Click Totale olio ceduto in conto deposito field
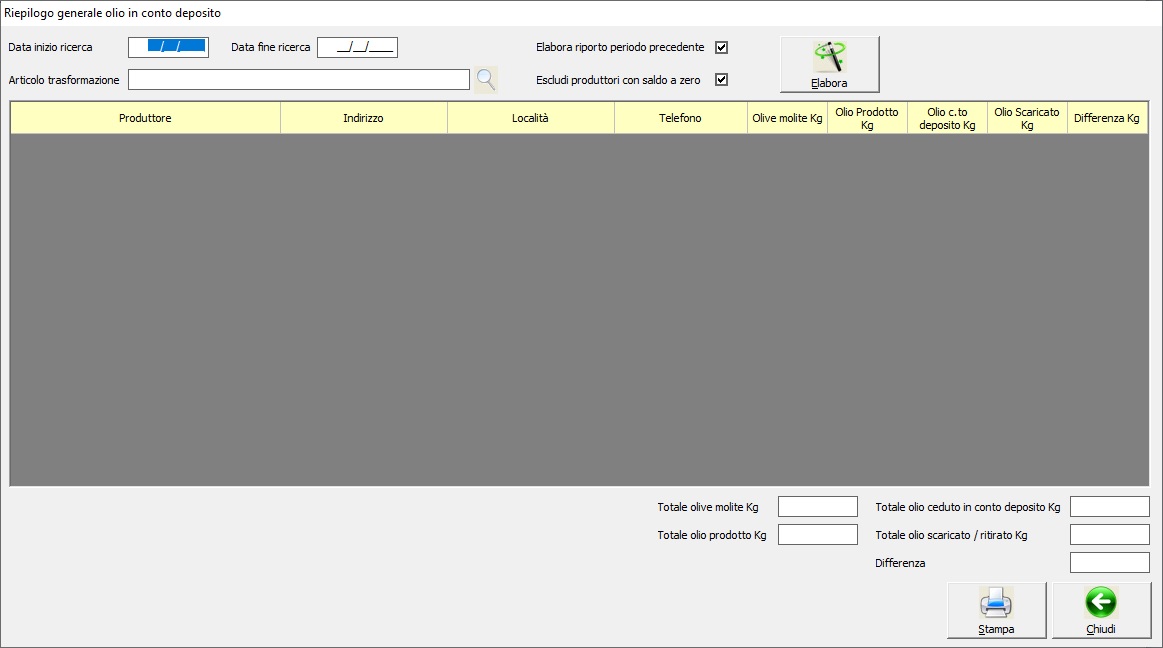 pyautogui.click(x=1110, y=506)
